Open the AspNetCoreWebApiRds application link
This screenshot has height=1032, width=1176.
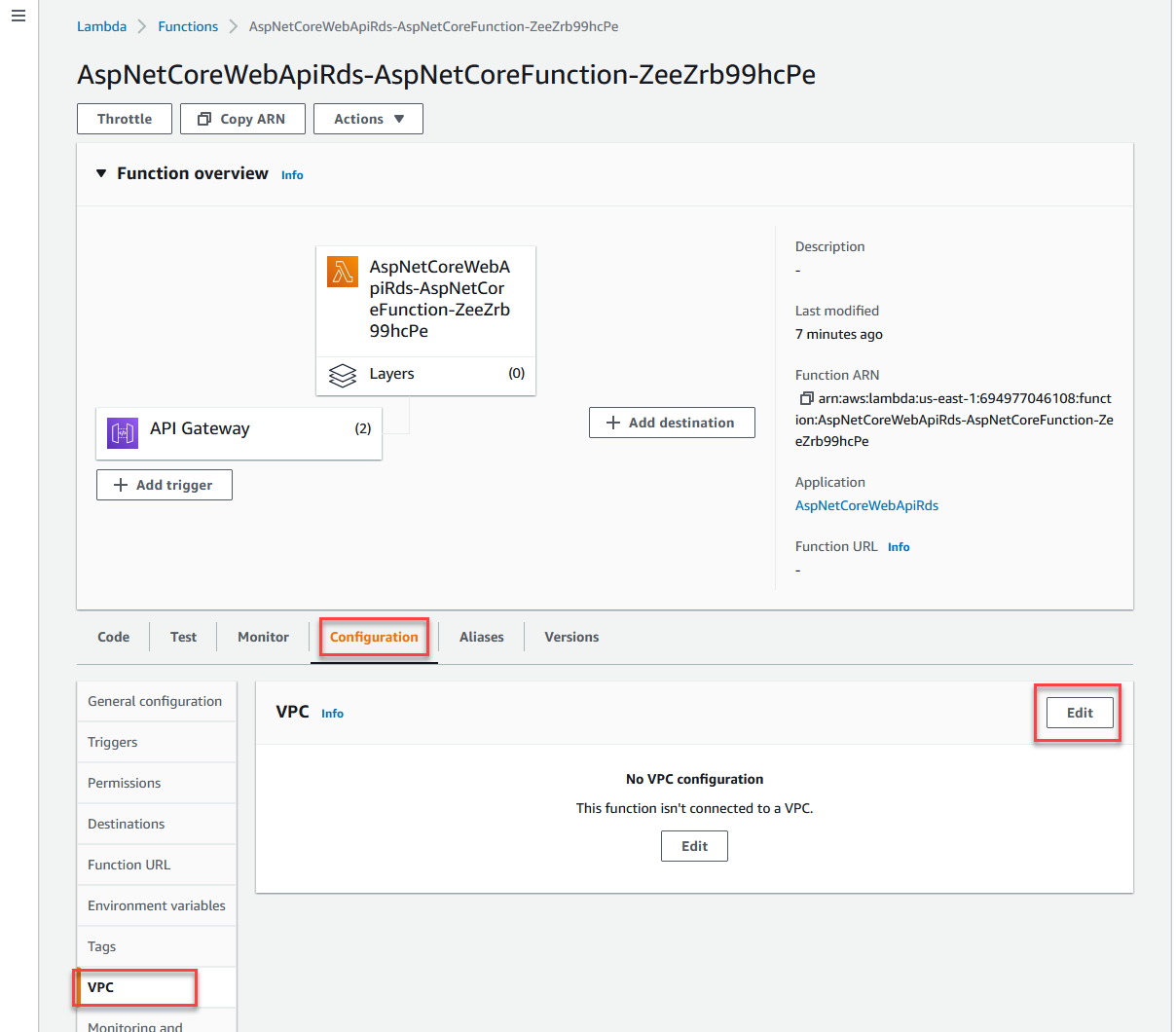point(866,505)
